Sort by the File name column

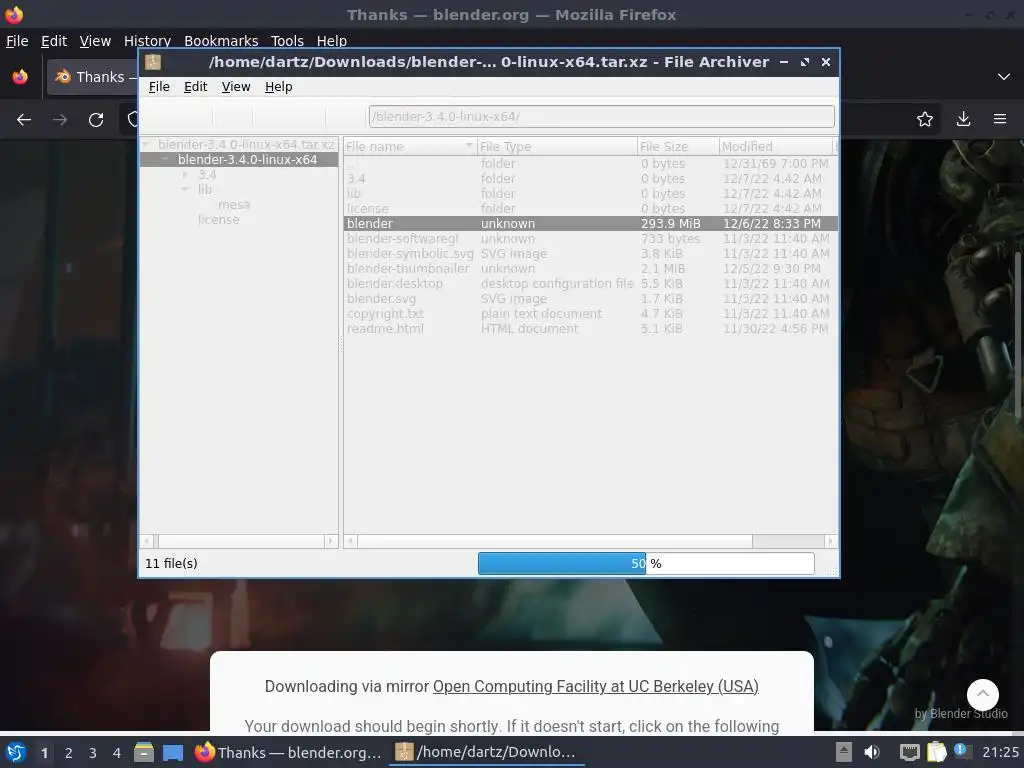pyautogui.click(x=410, y=146)
